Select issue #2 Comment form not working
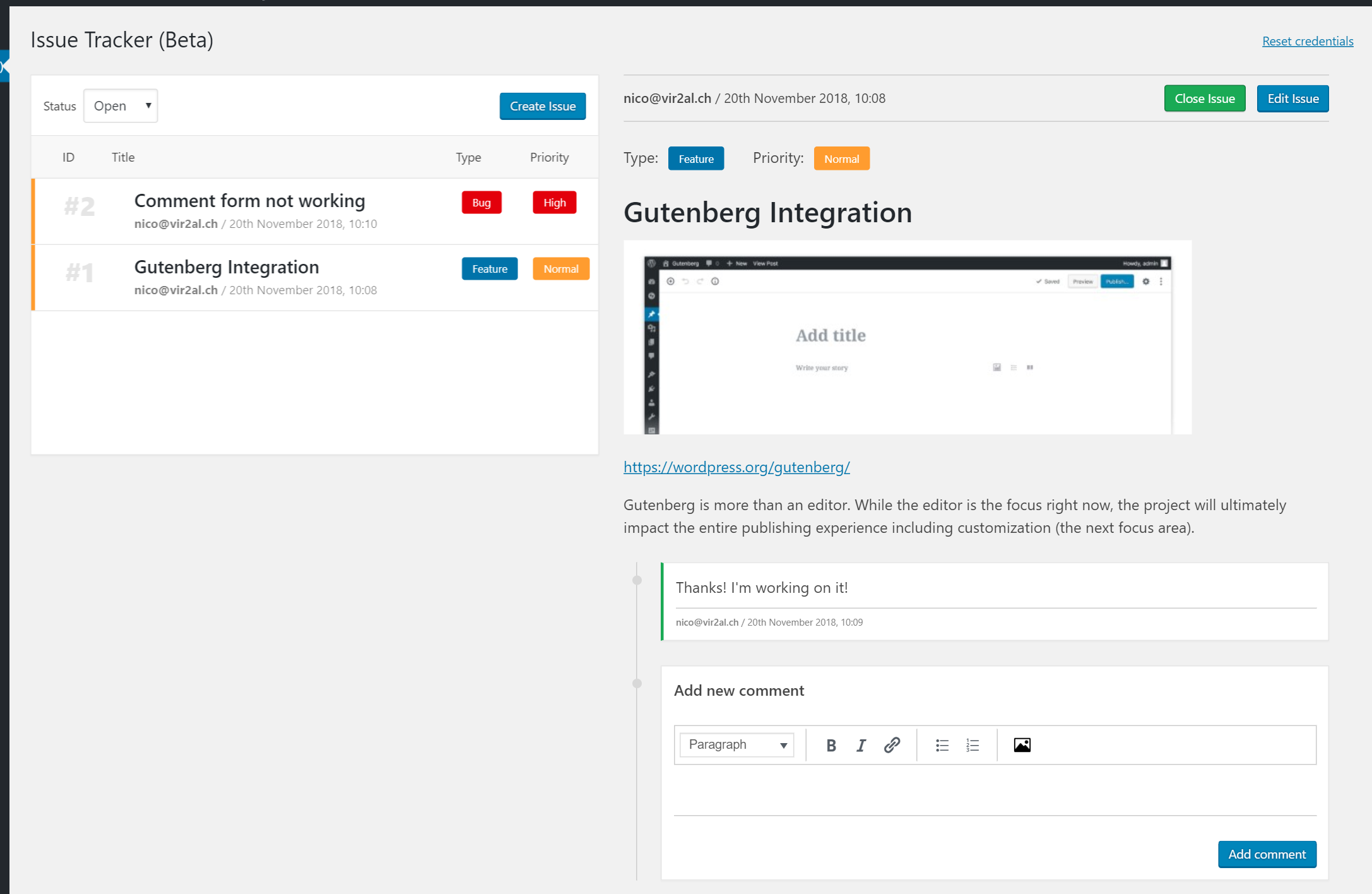The width and height of the screenshot is (1372, 894). pos(314,212)
